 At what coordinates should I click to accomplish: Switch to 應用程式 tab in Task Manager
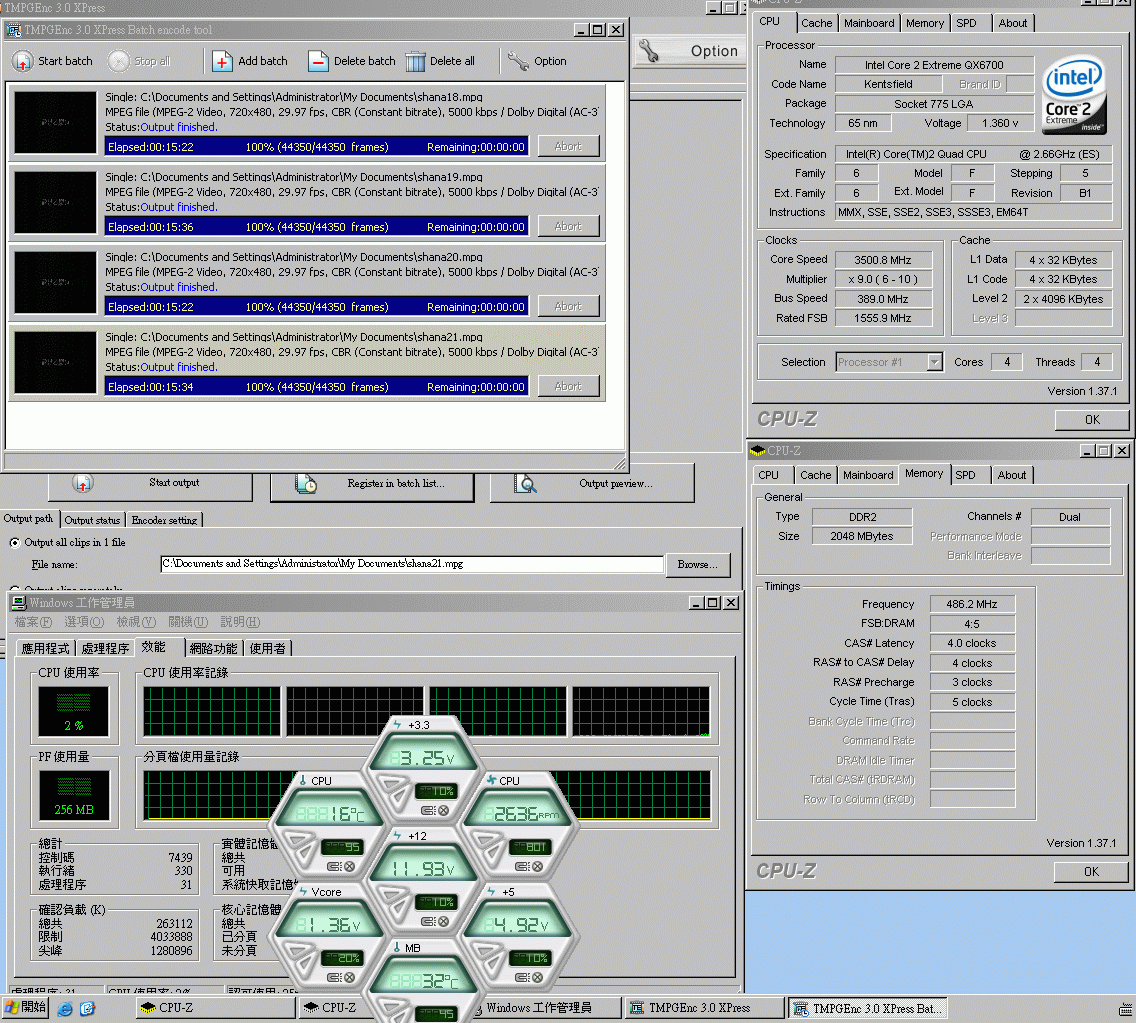tap(46, 648)
